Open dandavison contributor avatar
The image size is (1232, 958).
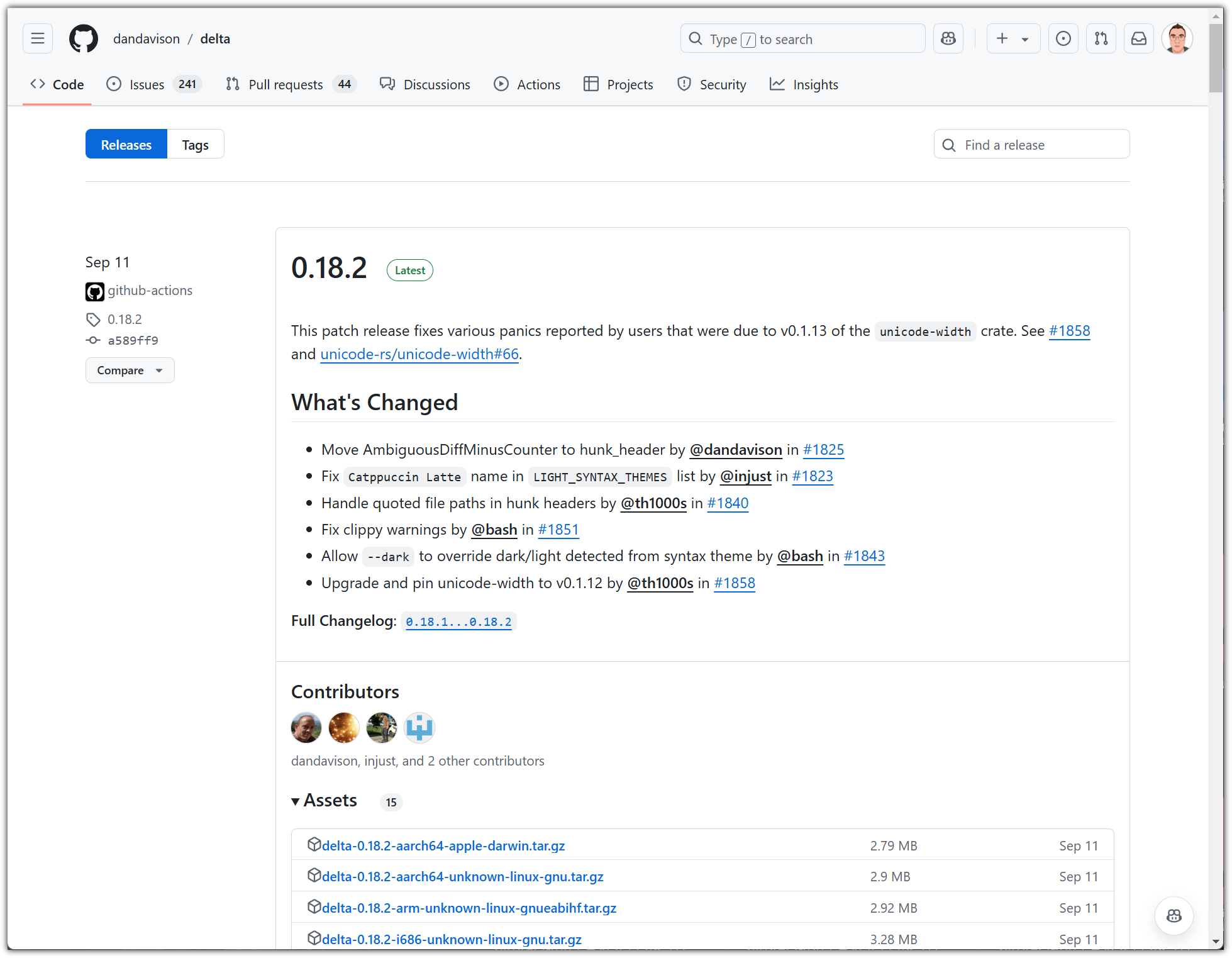tap(306, 728)
